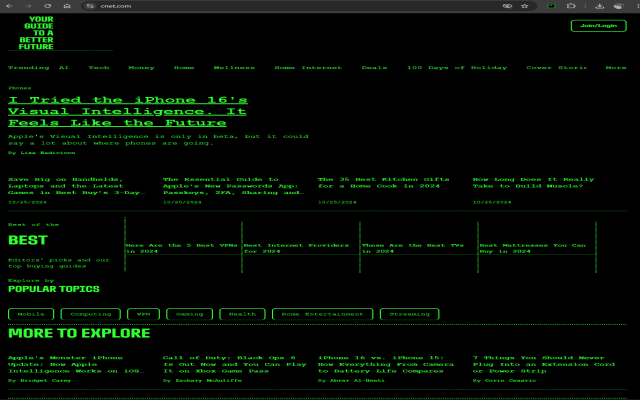Open Apple's Monster iPhone Update article
The height and width of the screenshot is (400, 640).
[x=76, y=364]
